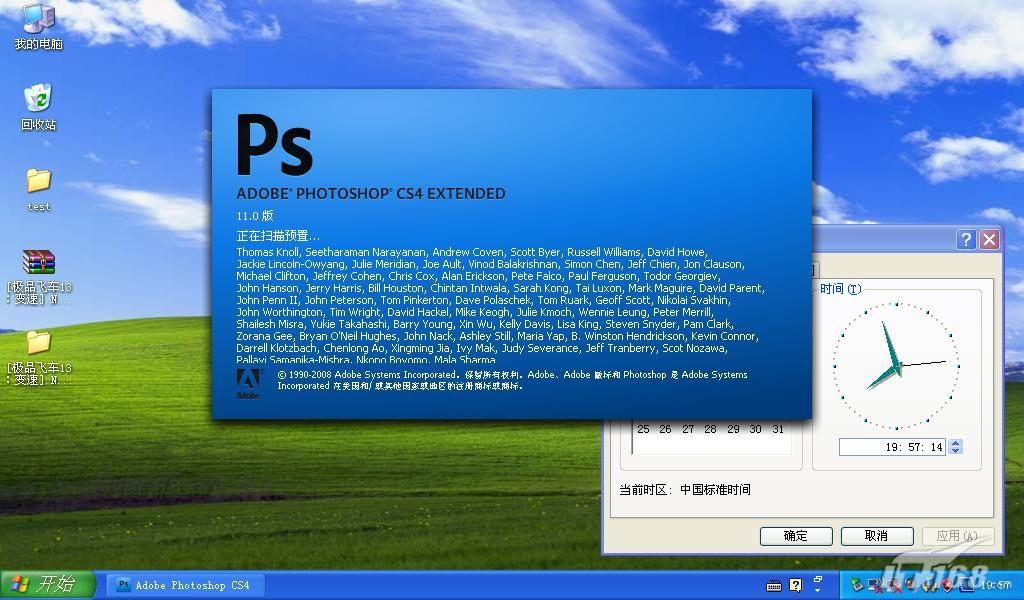Viewport: 1024px width, 600px height.
Task: Click the 时间(T) group label
Action: pos(840,289)
